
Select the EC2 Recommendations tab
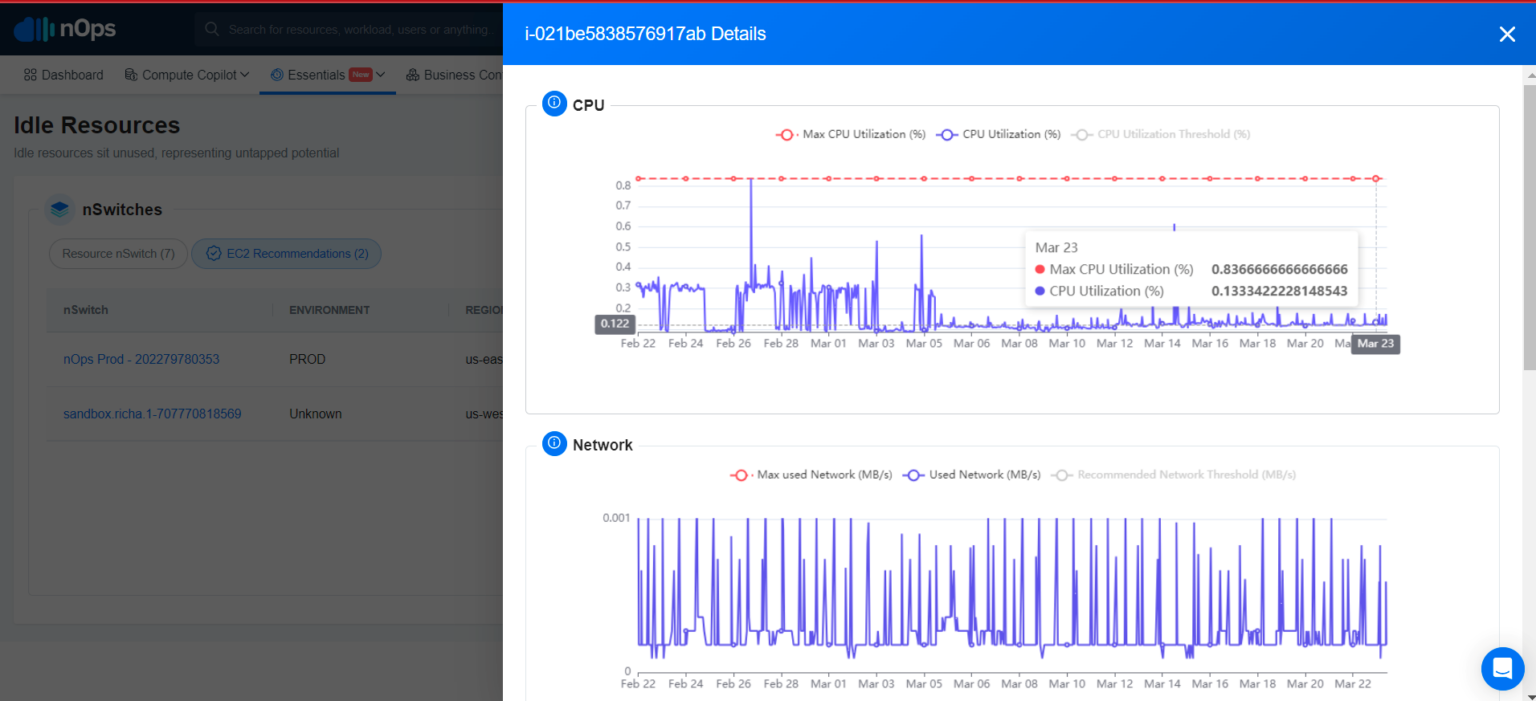[286, 253]
